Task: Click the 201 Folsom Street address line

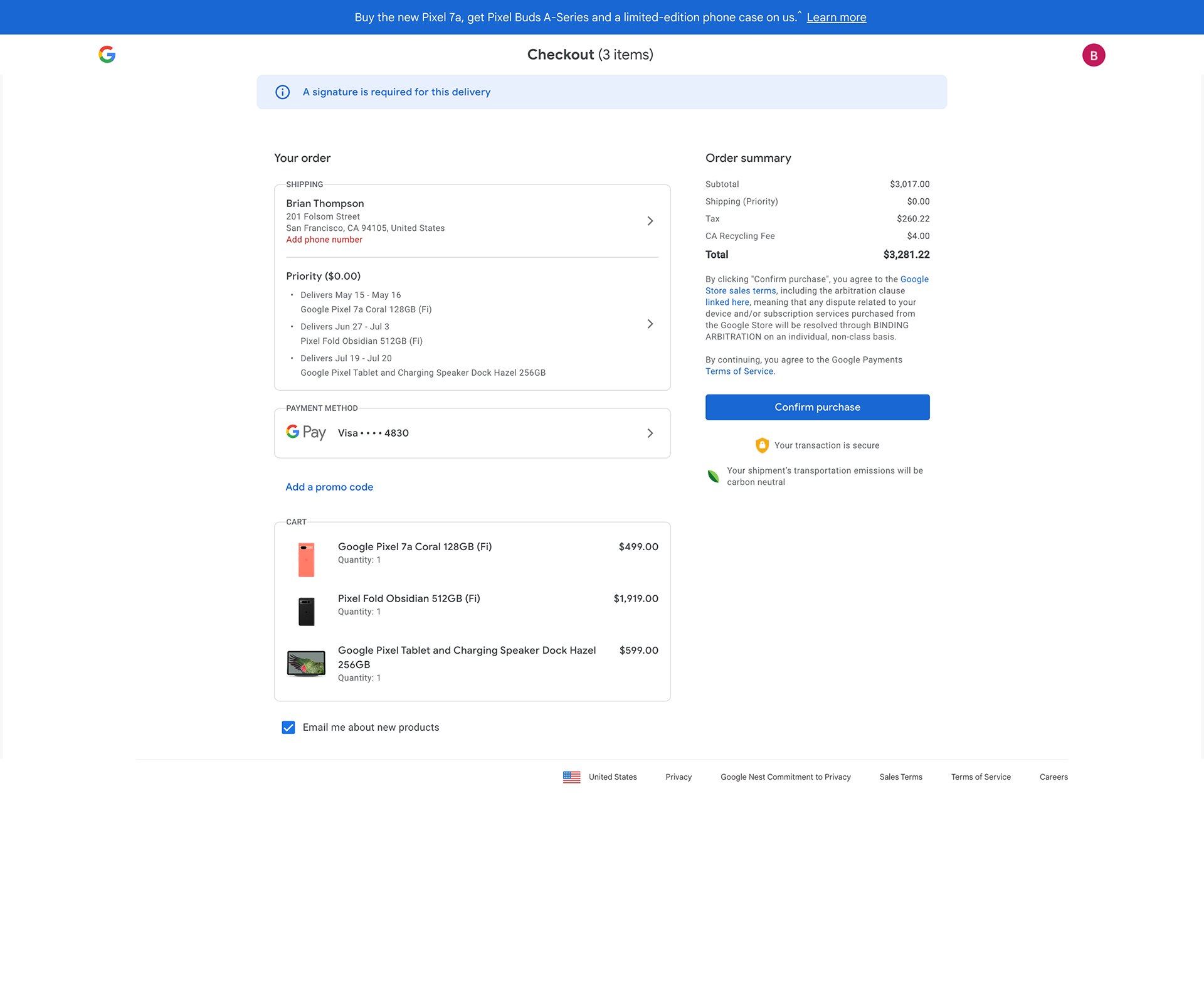Action: tap(323, 217)
